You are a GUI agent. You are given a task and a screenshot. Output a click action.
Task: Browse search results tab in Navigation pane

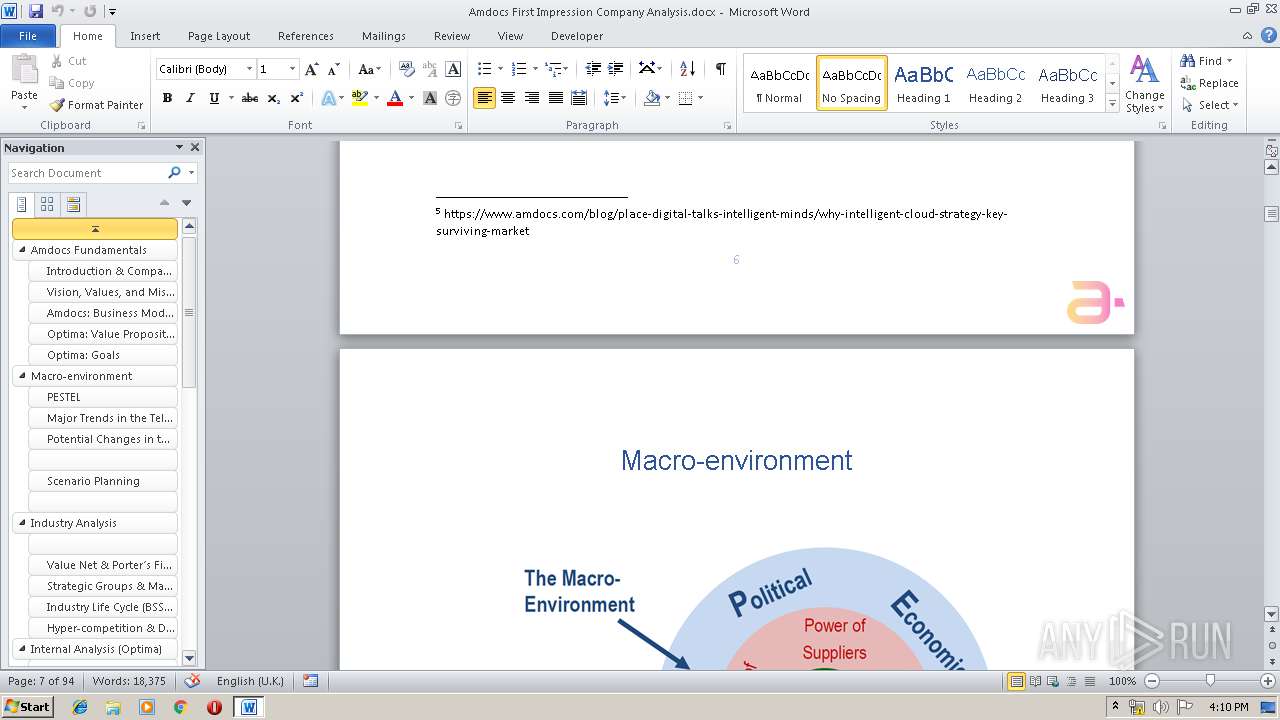point(73,204)
